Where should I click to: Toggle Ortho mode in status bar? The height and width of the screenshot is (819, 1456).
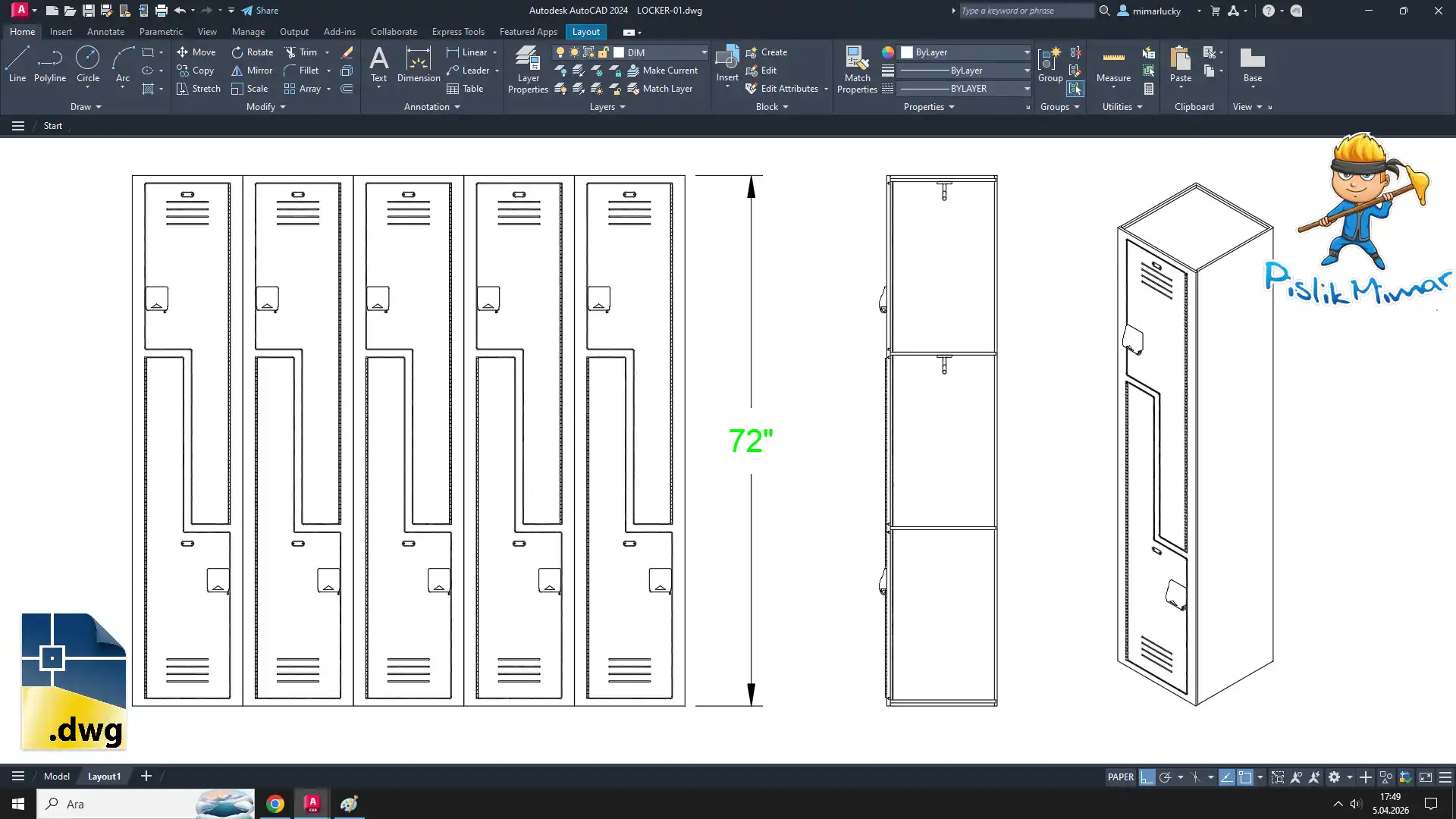point(1147,777)
